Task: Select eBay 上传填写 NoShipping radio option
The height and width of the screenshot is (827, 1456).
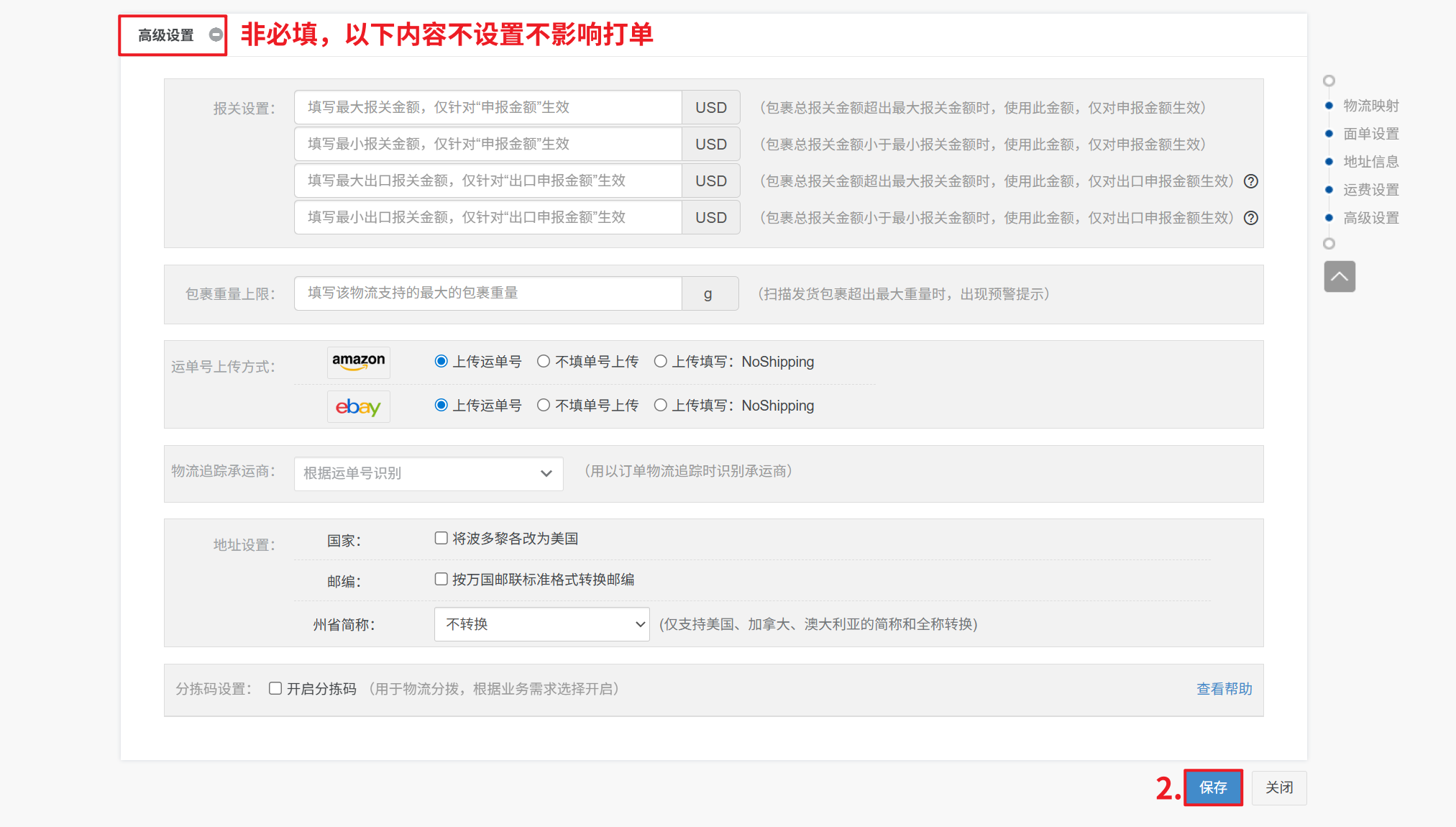Action: (x=660, y=406)
